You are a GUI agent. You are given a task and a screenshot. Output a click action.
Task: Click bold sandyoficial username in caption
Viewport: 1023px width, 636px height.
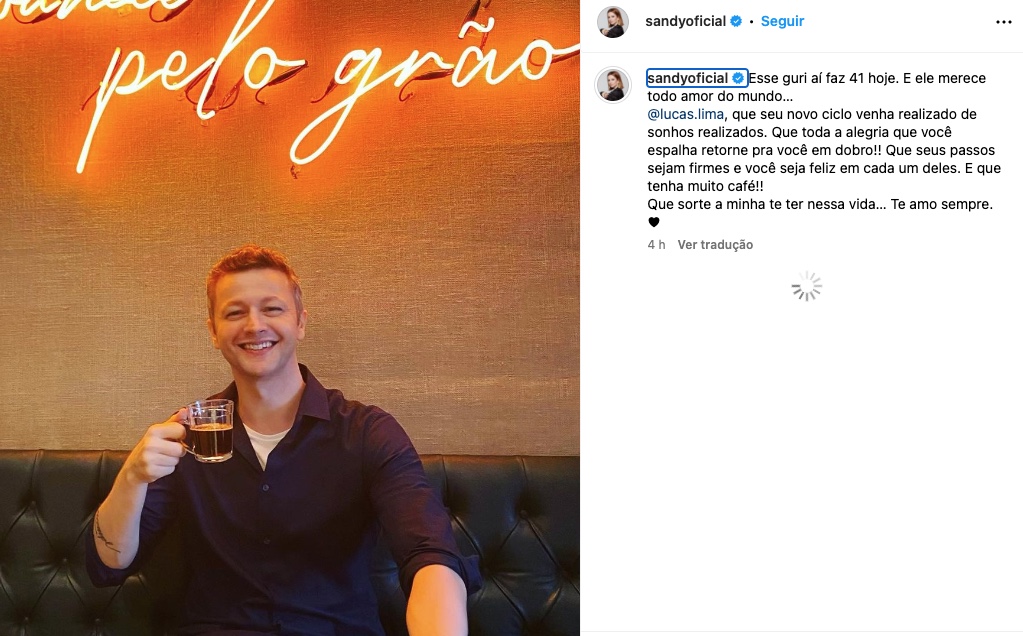[x=687, y=78]
